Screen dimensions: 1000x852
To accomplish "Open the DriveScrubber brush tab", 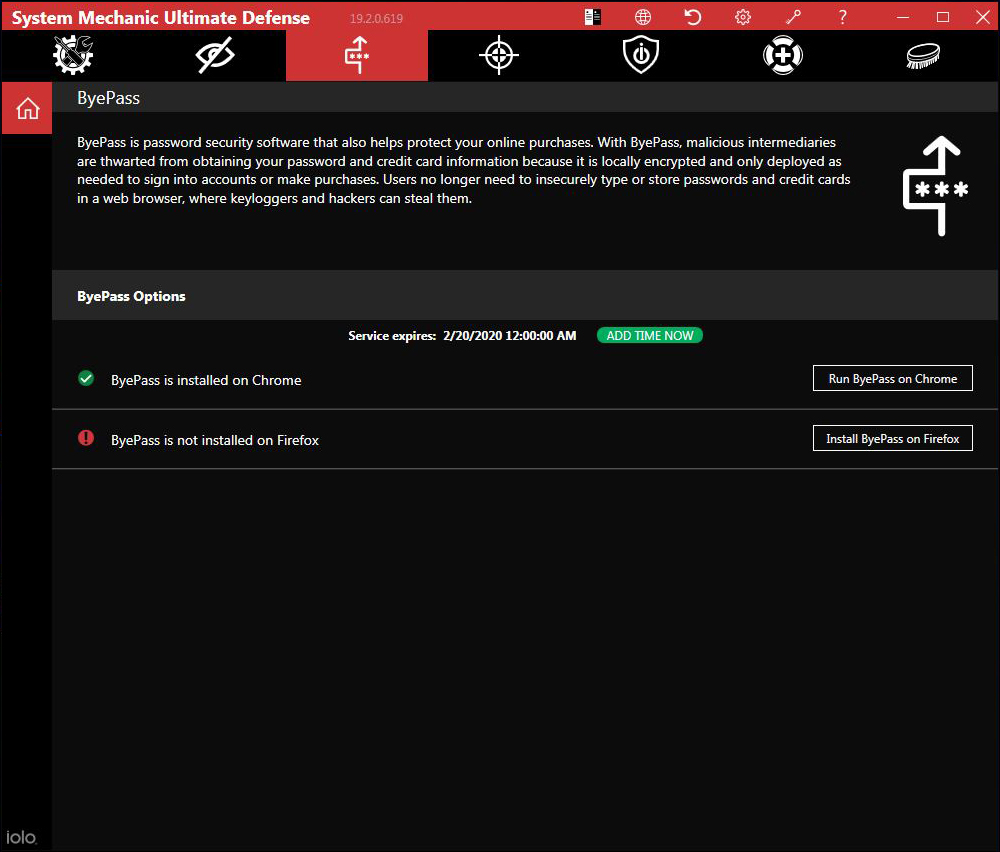I will pos(923,55).
